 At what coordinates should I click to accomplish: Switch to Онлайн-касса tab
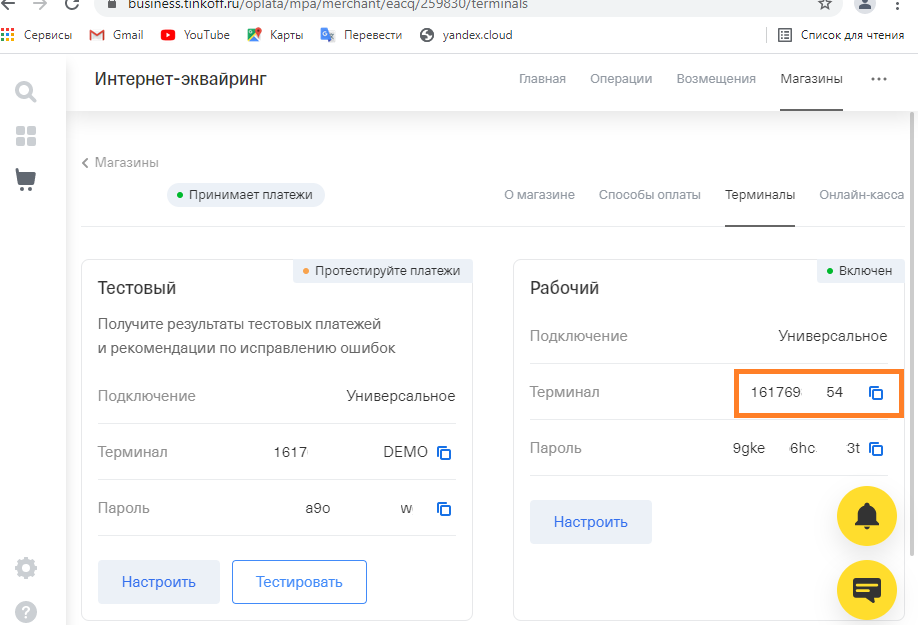point(861,195)
